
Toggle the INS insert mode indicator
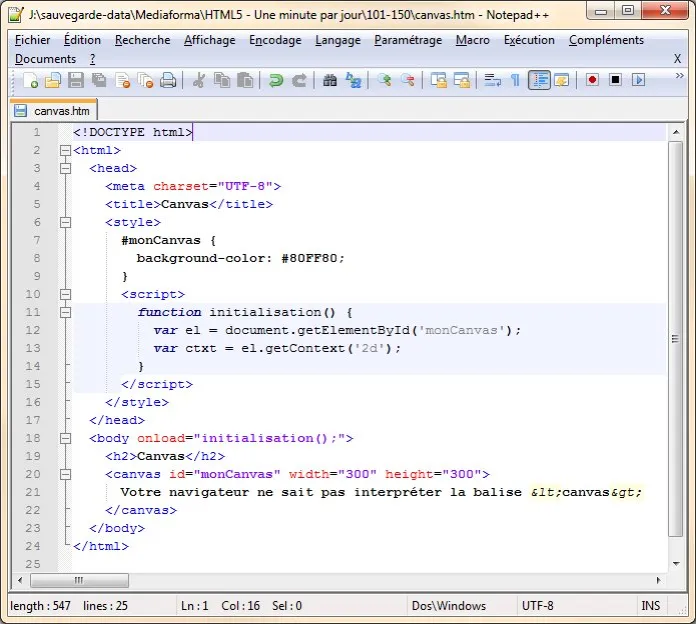[x=651, y=606]
